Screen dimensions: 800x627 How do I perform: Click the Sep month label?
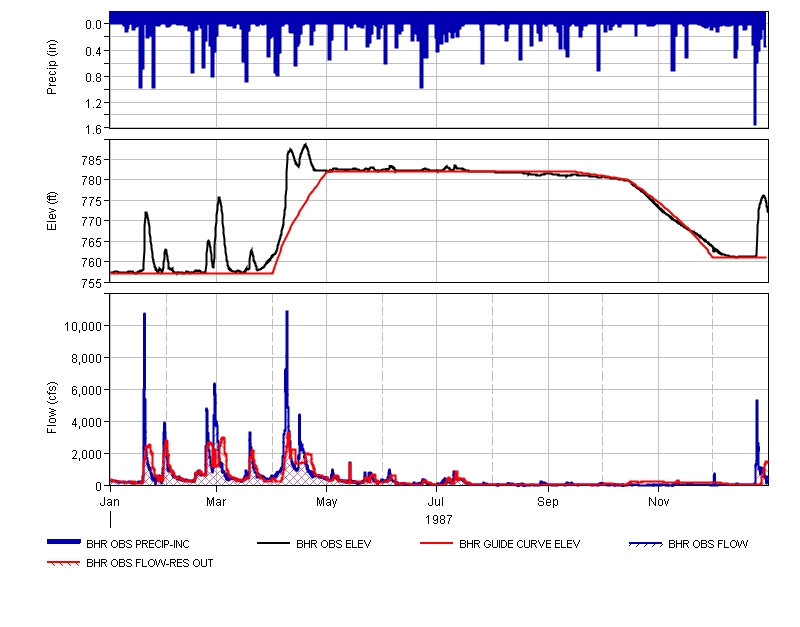tap(548, 502)
